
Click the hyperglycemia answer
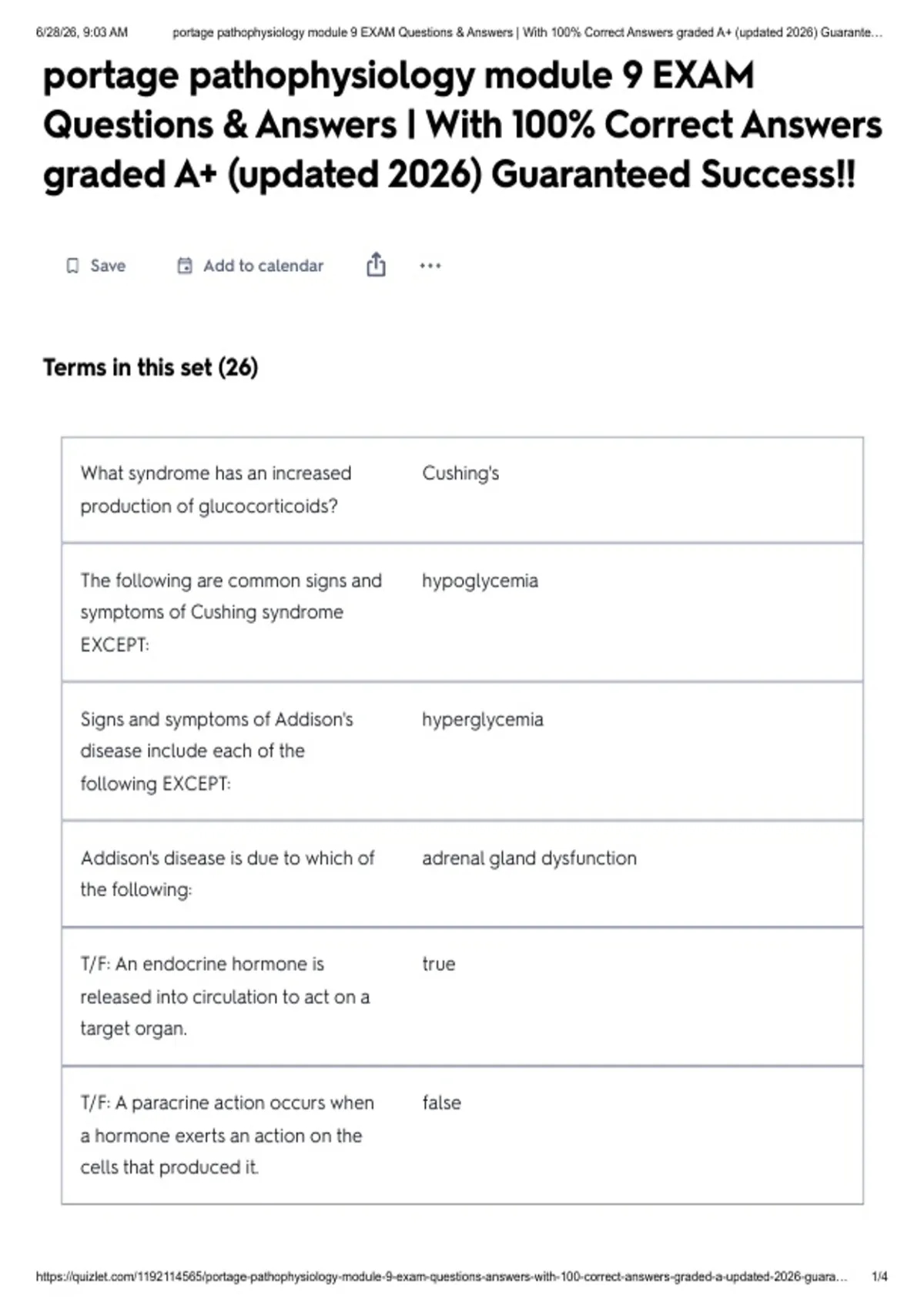coord(483,719)
